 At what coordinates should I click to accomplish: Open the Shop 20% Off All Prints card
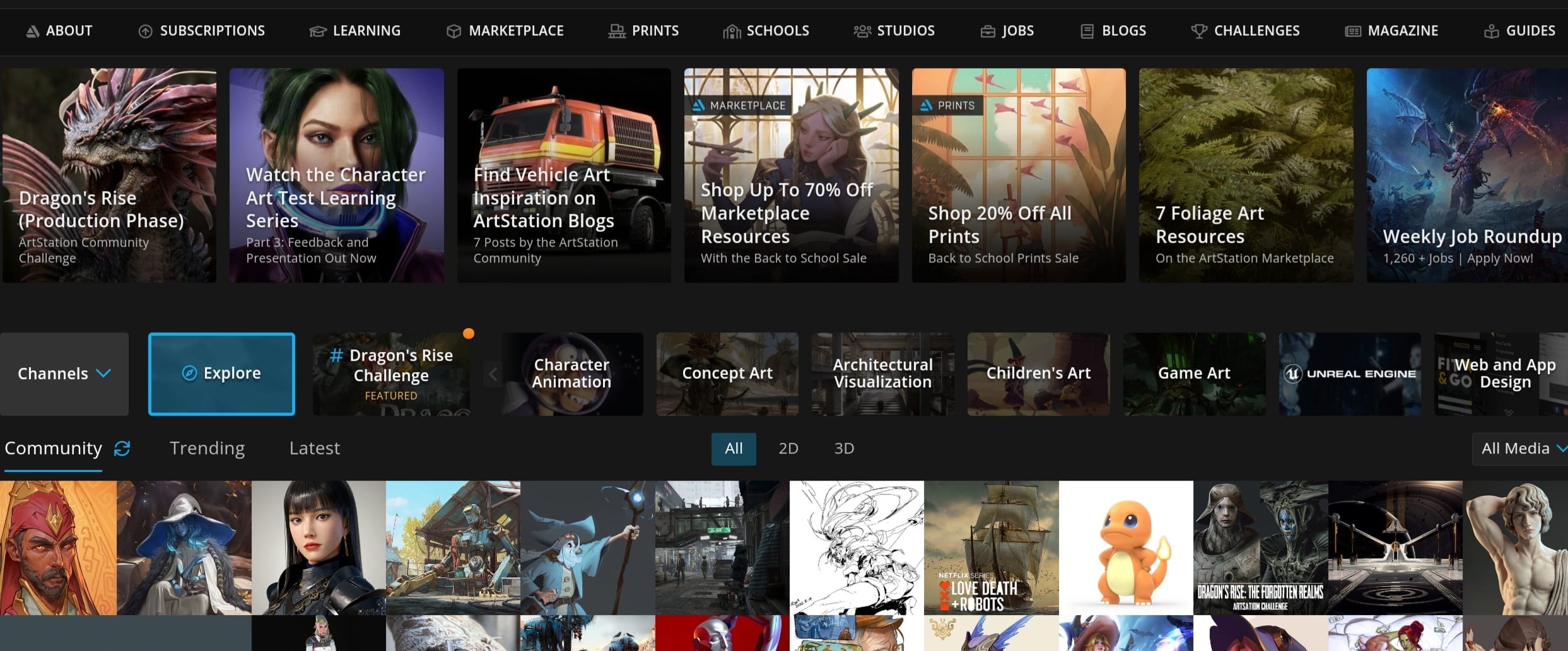coord(1019,175)
